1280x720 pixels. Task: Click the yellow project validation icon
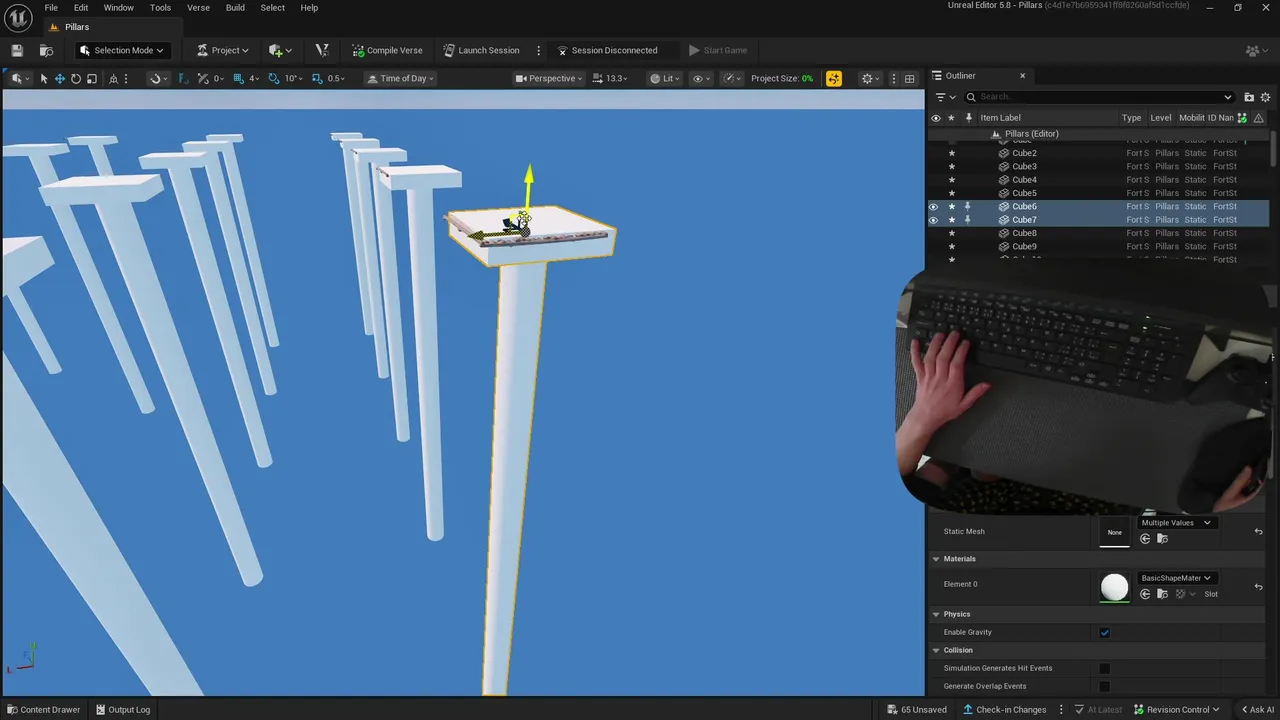tap(834, 78)
